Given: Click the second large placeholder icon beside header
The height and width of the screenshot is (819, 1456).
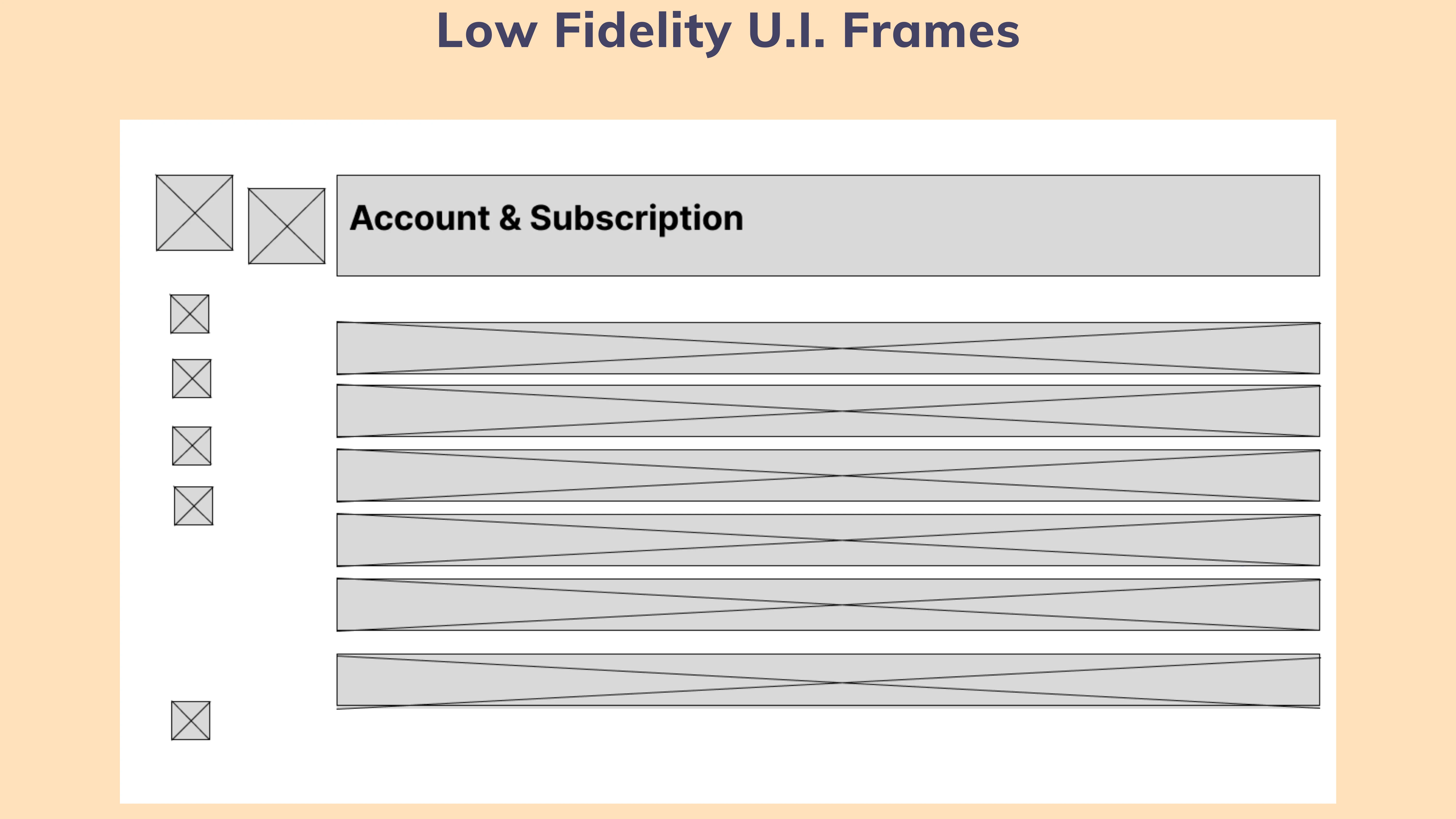Looking at the screenshot, I should 287,226.
